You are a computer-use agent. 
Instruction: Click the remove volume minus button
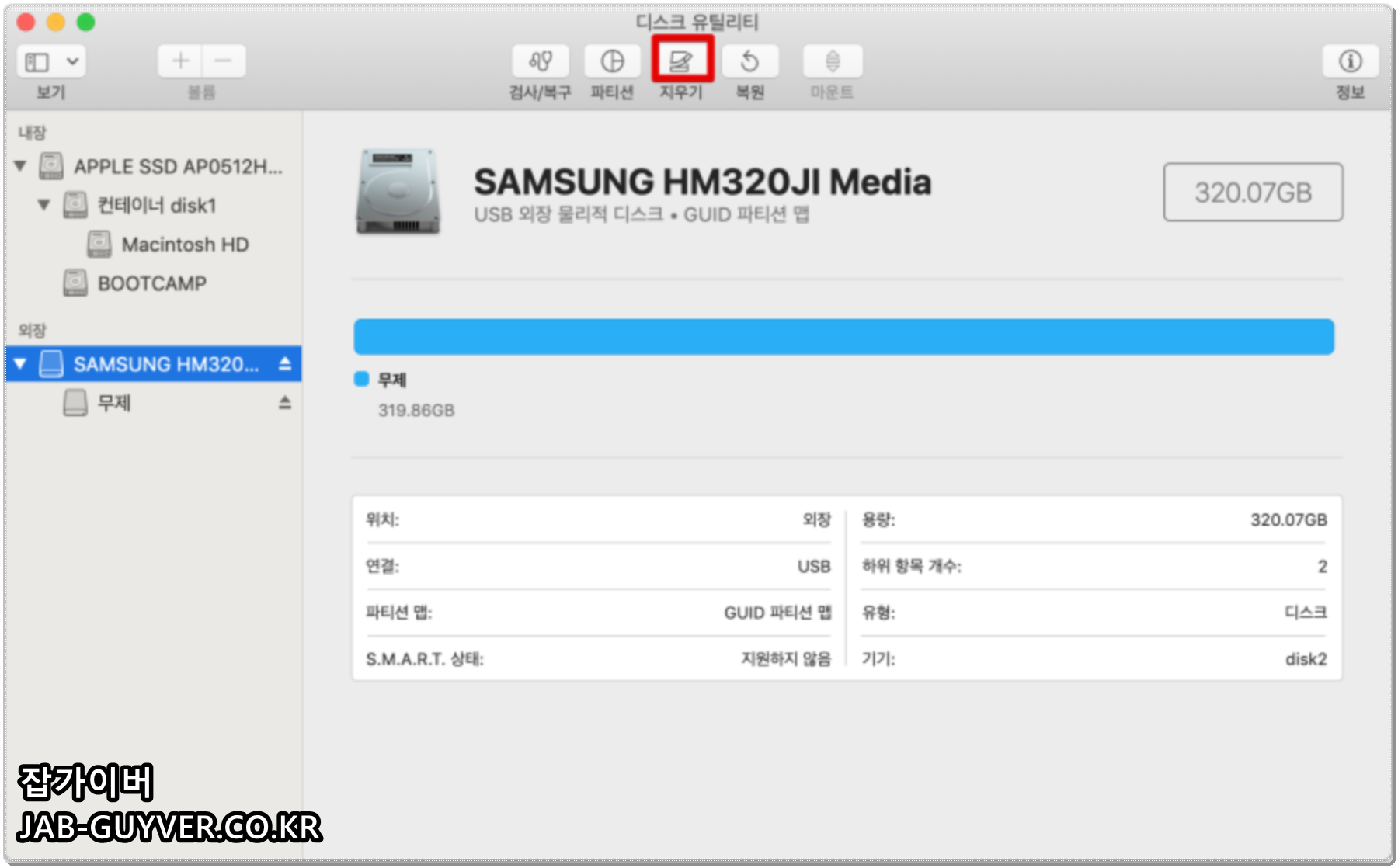[224, 61]
